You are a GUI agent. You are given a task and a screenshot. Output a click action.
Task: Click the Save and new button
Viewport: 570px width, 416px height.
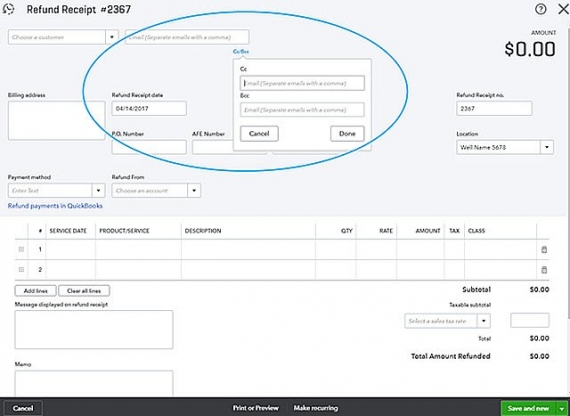[529, 408]
